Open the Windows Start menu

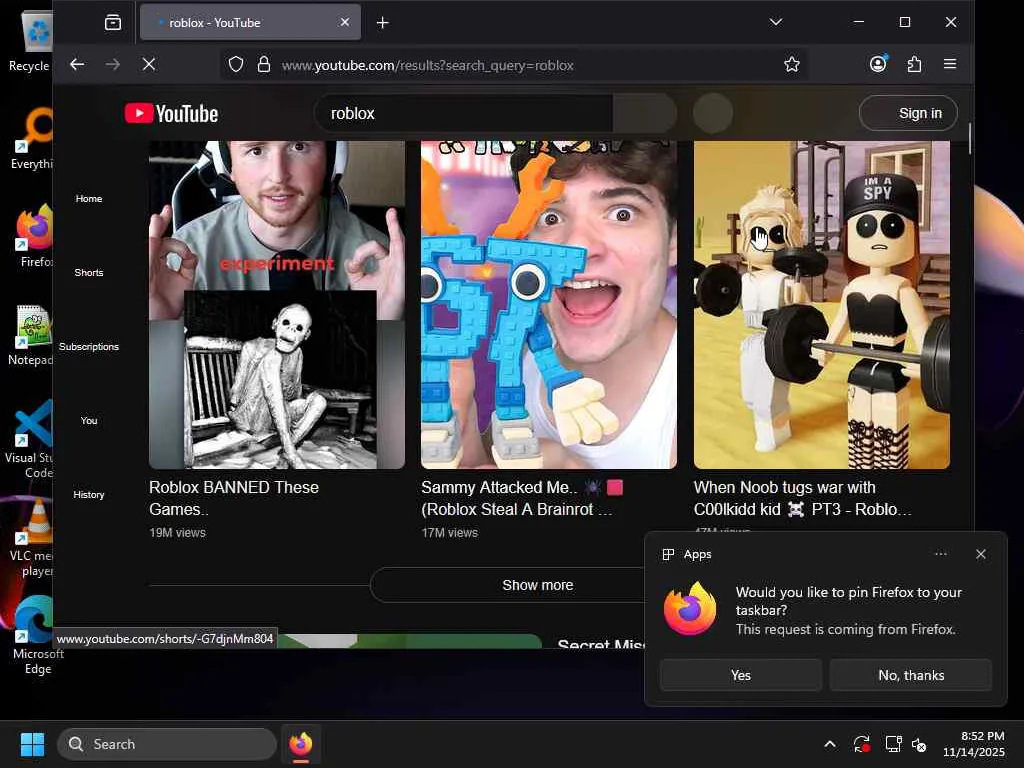pyautogui.click(x=32, y=744)
